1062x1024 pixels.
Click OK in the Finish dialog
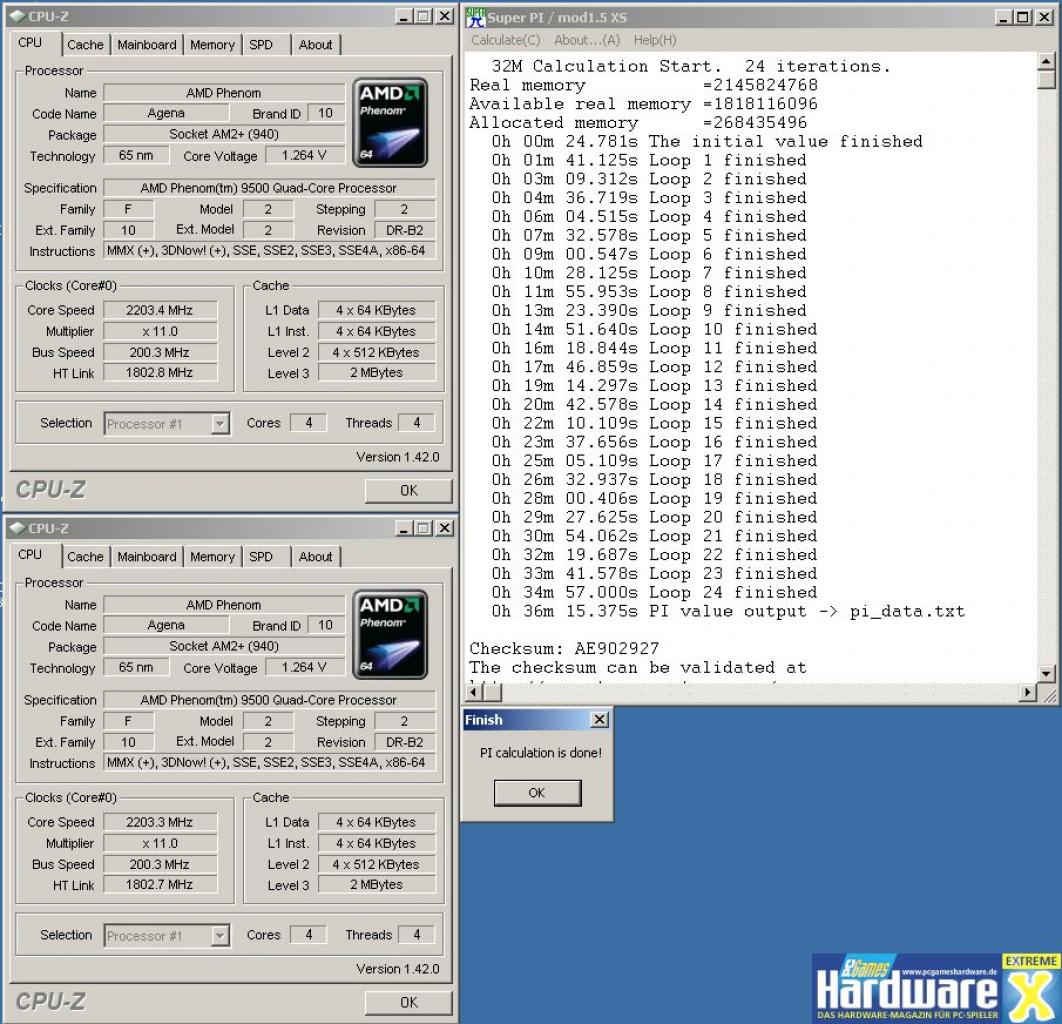point(537,792)
